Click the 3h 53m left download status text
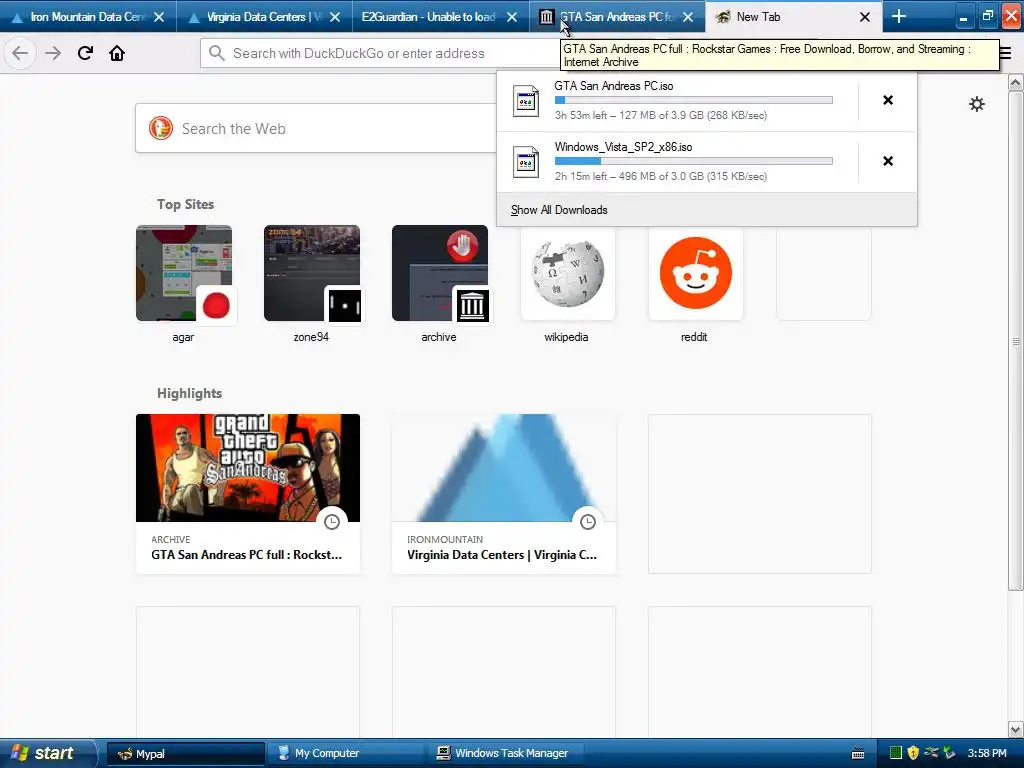This screenshot has width=1024, height=768. [x=660, y=115]
